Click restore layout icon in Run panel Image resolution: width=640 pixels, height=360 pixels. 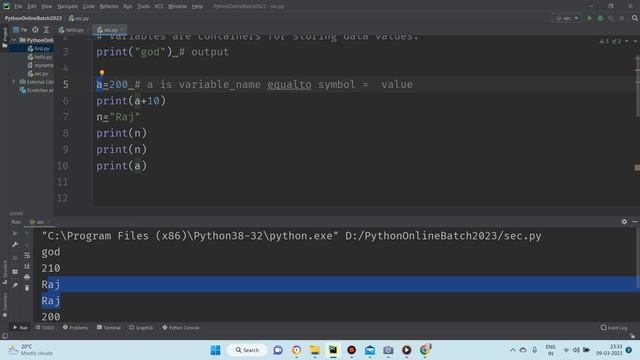(15, 271)
